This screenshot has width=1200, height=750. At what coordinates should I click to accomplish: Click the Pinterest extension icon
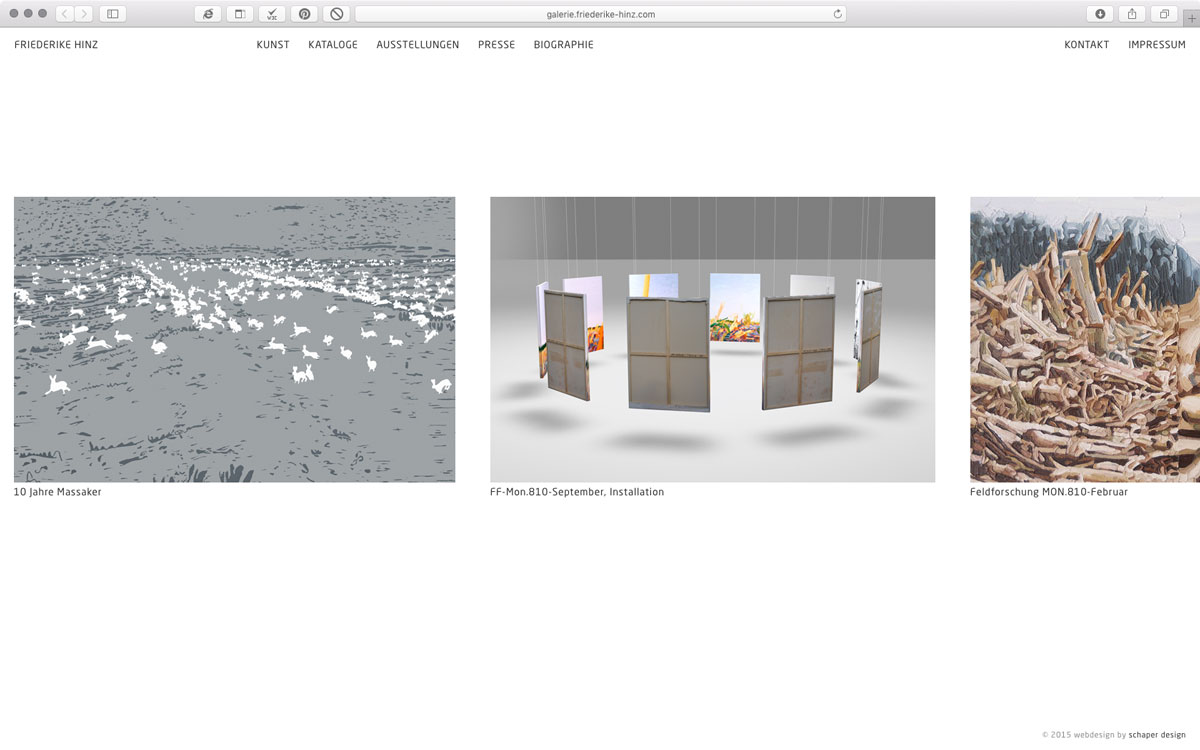click(304, 14)
